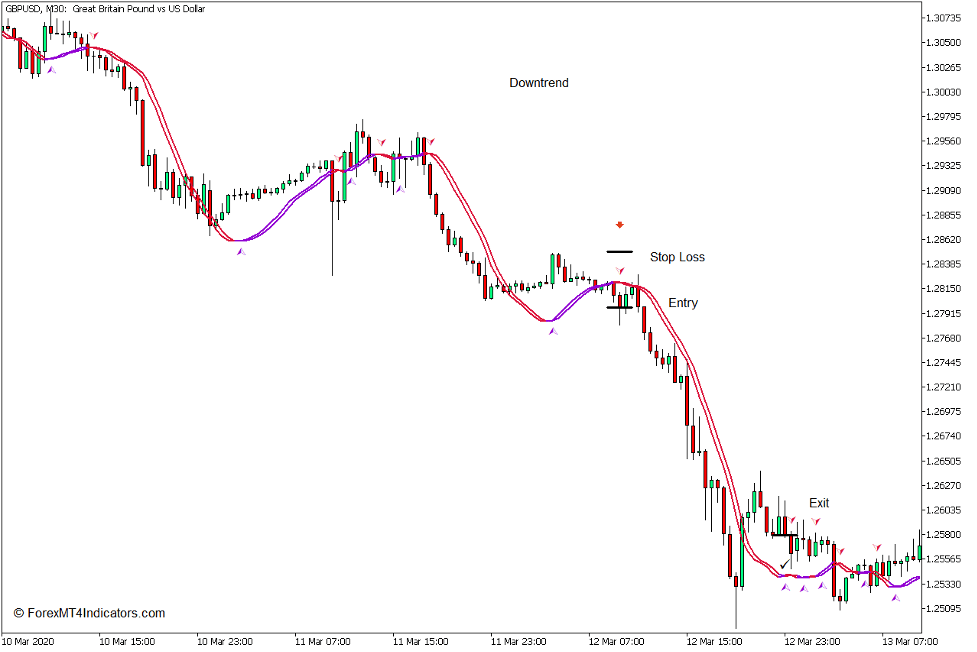This screenshot has width=977, height=652.
Task: Click the Downtrend annotation text
Action: (x=538, y=83)
